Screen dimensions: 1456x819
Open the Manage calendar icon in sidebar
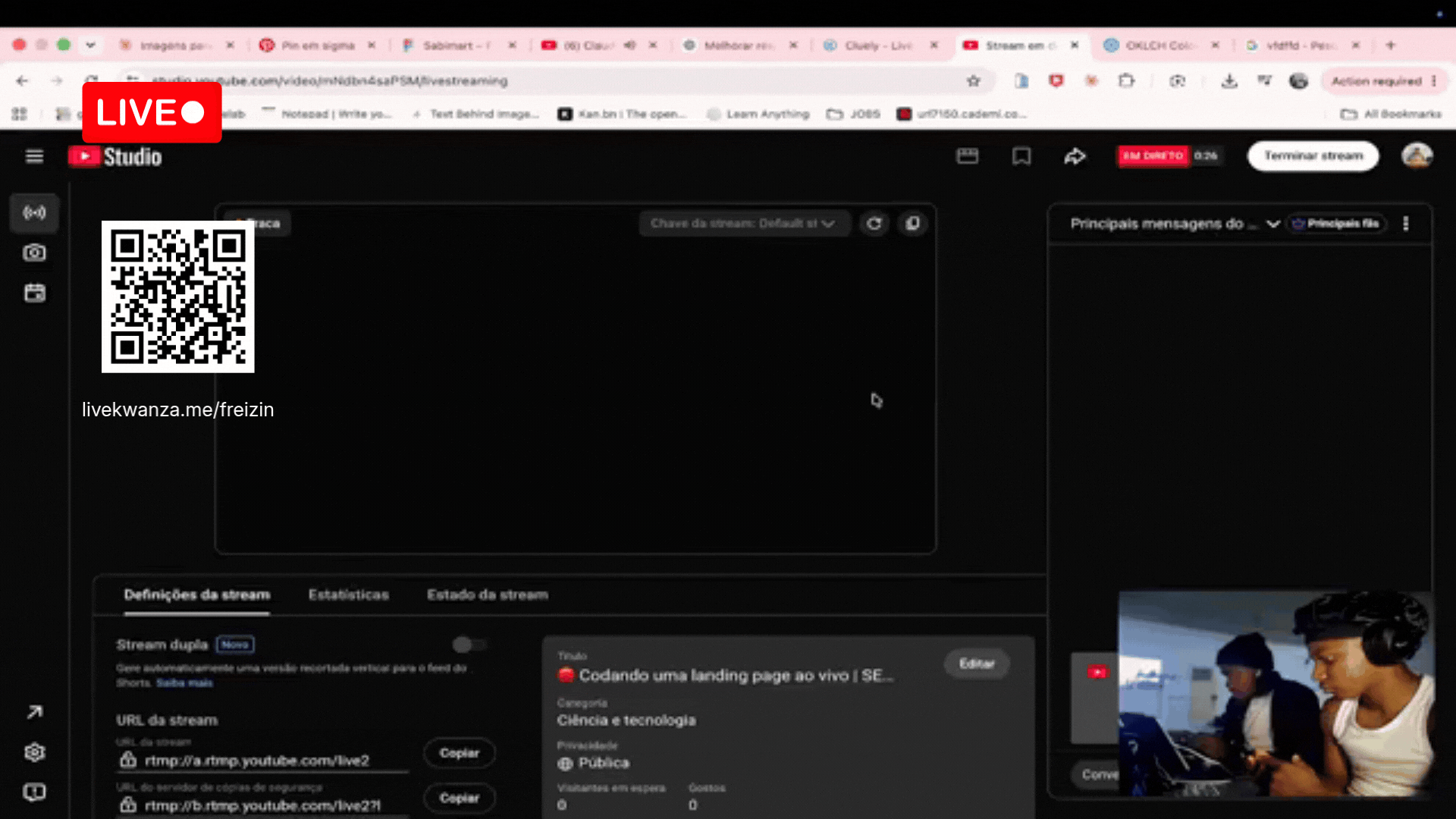coord(34,293)
